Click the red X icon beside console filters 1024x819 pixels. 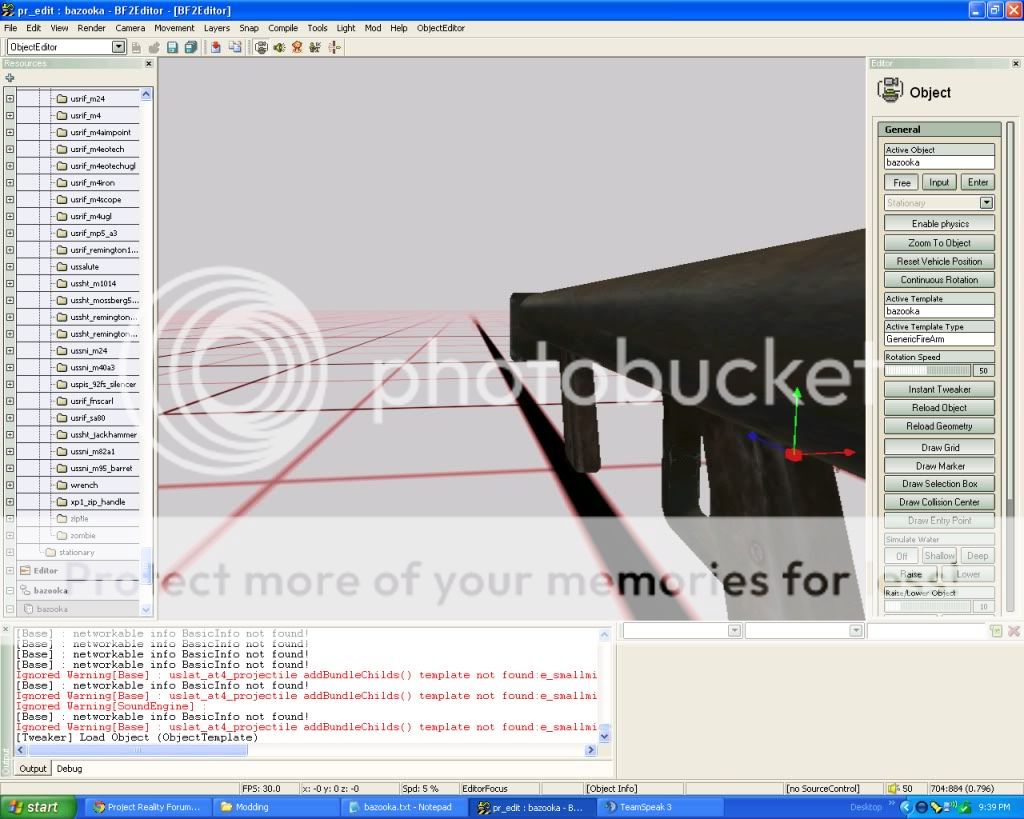pyautogui.click(x=1014, y=631)
